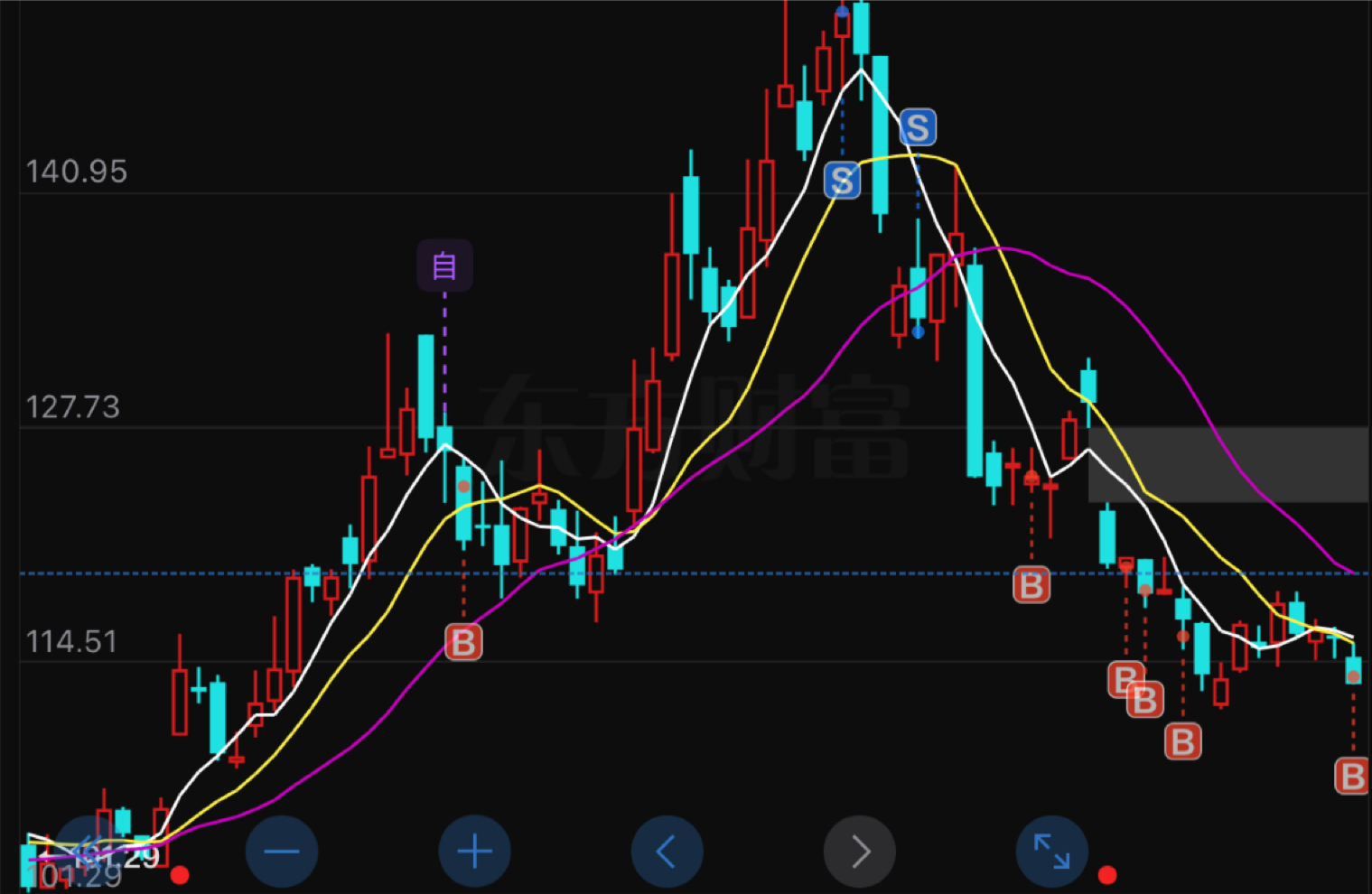Tap the rightmost red B buy marker

click(1352, 777)
